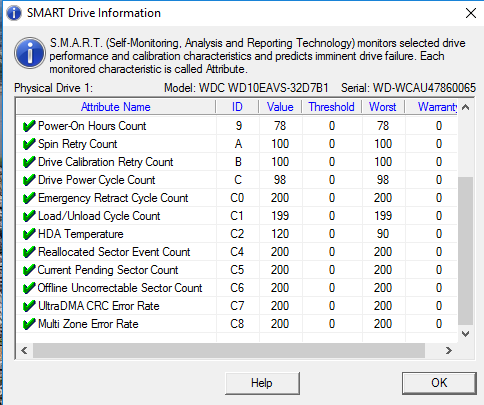Screen dimensions: 484x405
Task: Select the Reallocated Sector Event Count row
Action: (x=237, y=252)
